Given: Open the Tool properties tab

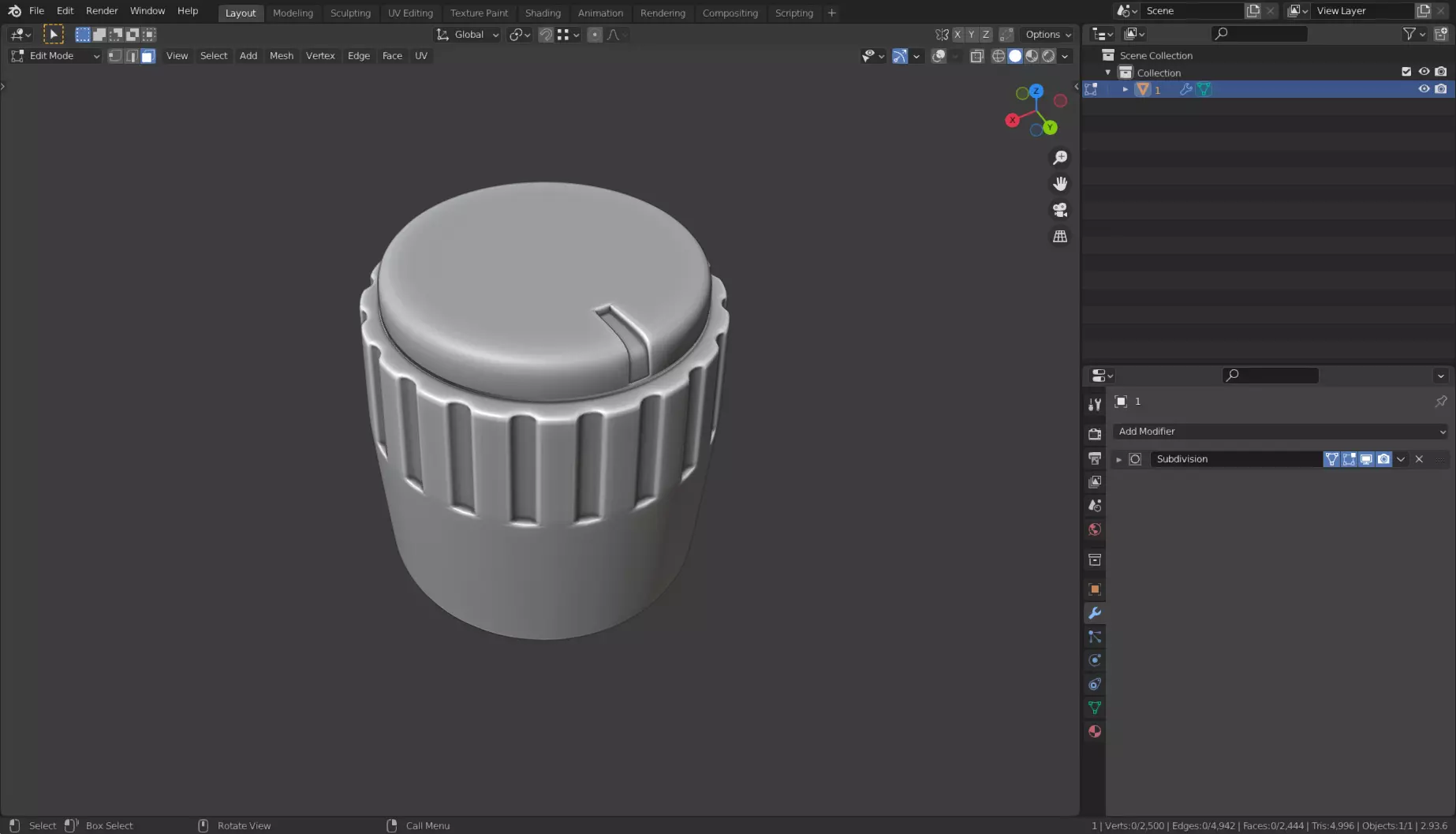Looking at the screenshot, I should click(1095, 405).
